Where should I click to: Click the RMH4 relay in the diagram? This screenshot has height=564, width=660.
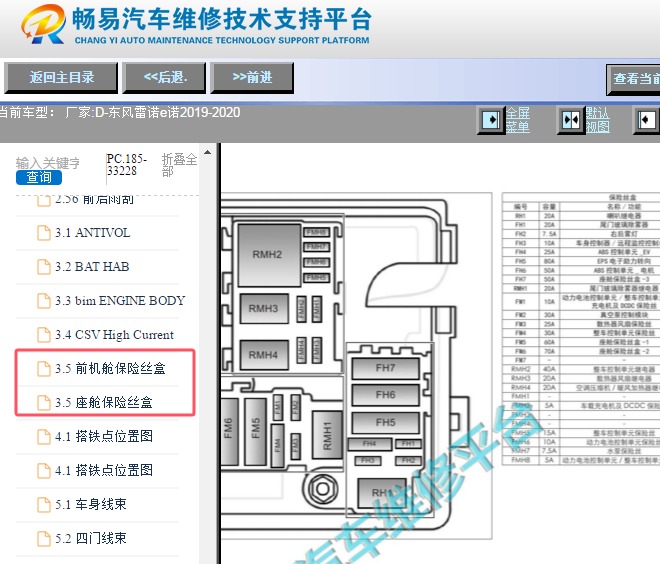[x=264, y=355]
